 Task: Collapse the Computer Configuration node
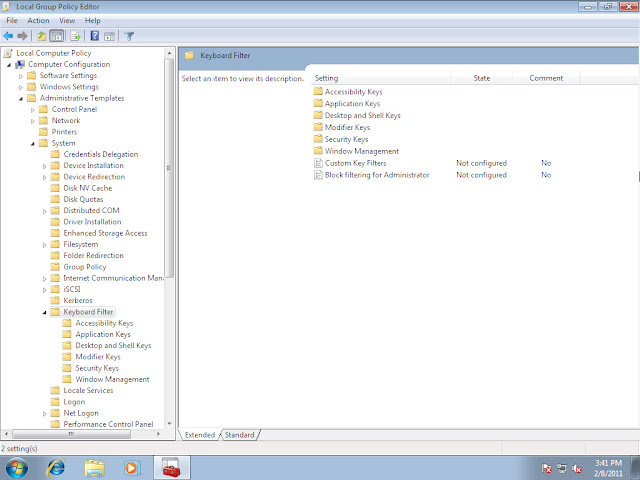tap(9, 65)
